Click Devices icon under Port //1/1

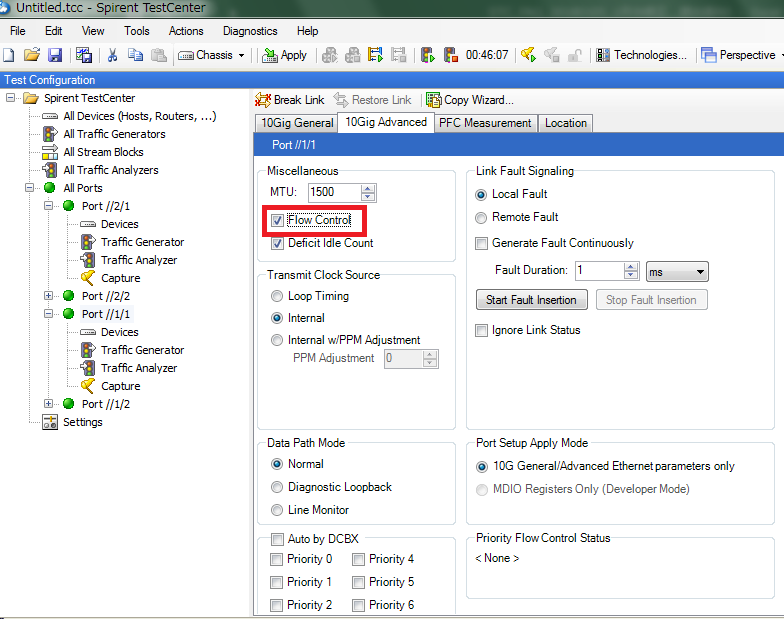88,332
